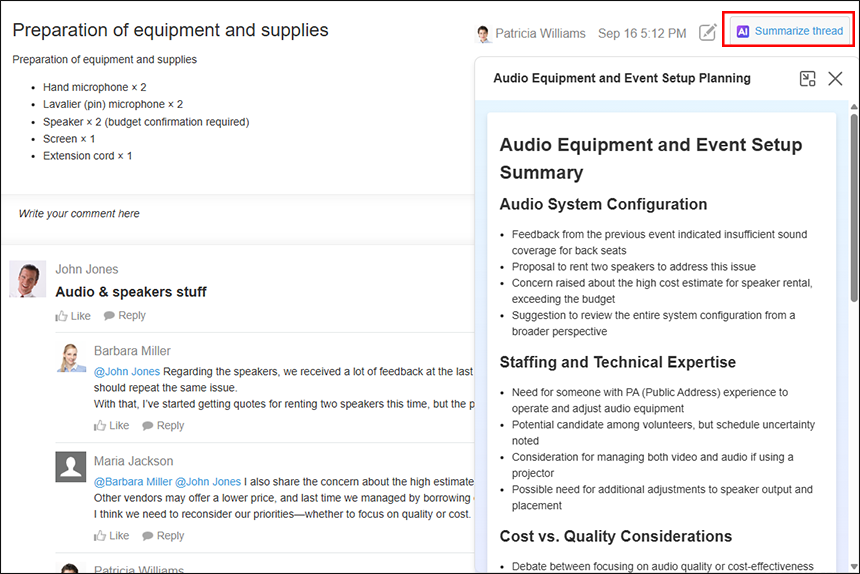Open Barbara Miller's profile picture
The height and width of the screenshot is (574, 860).
(71, 358)
